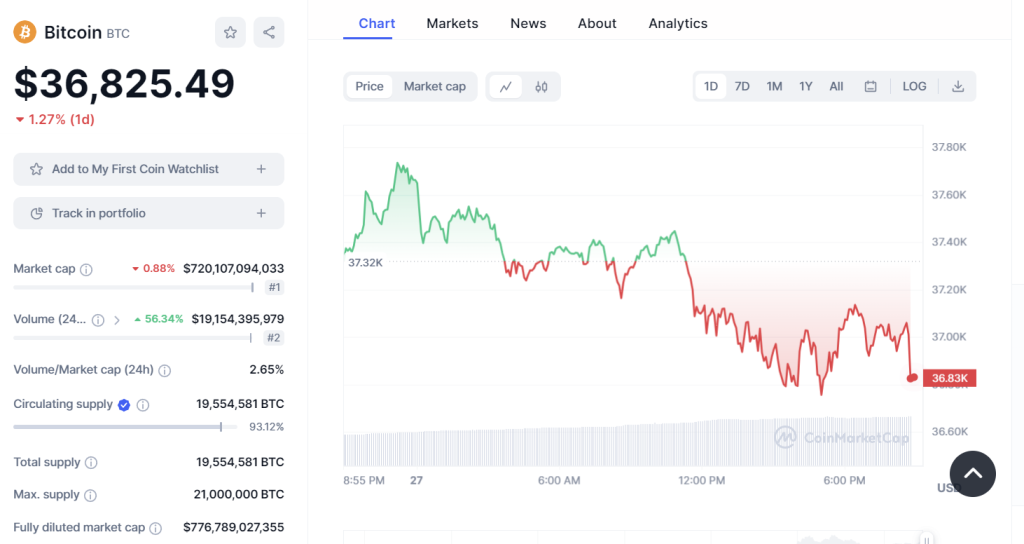Toggle chart to Market cap view
This screenshot has width=1024, height=544.
pyautogui.click(x=434, y=87)
